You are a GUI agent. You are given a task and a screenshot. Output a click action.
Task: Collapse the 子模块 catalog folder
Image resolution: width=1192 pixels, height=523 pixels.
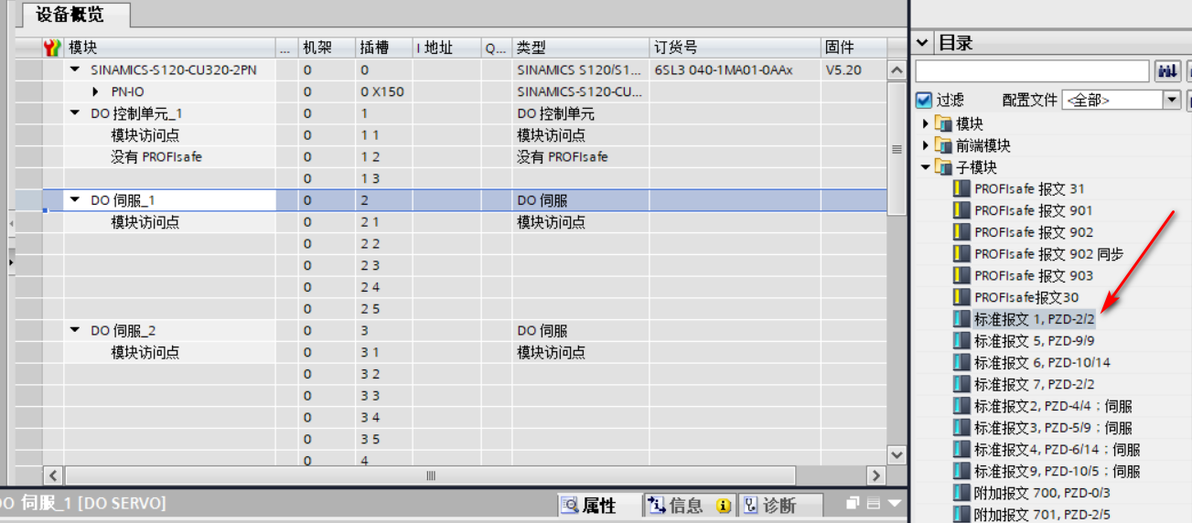click(925, 167)
